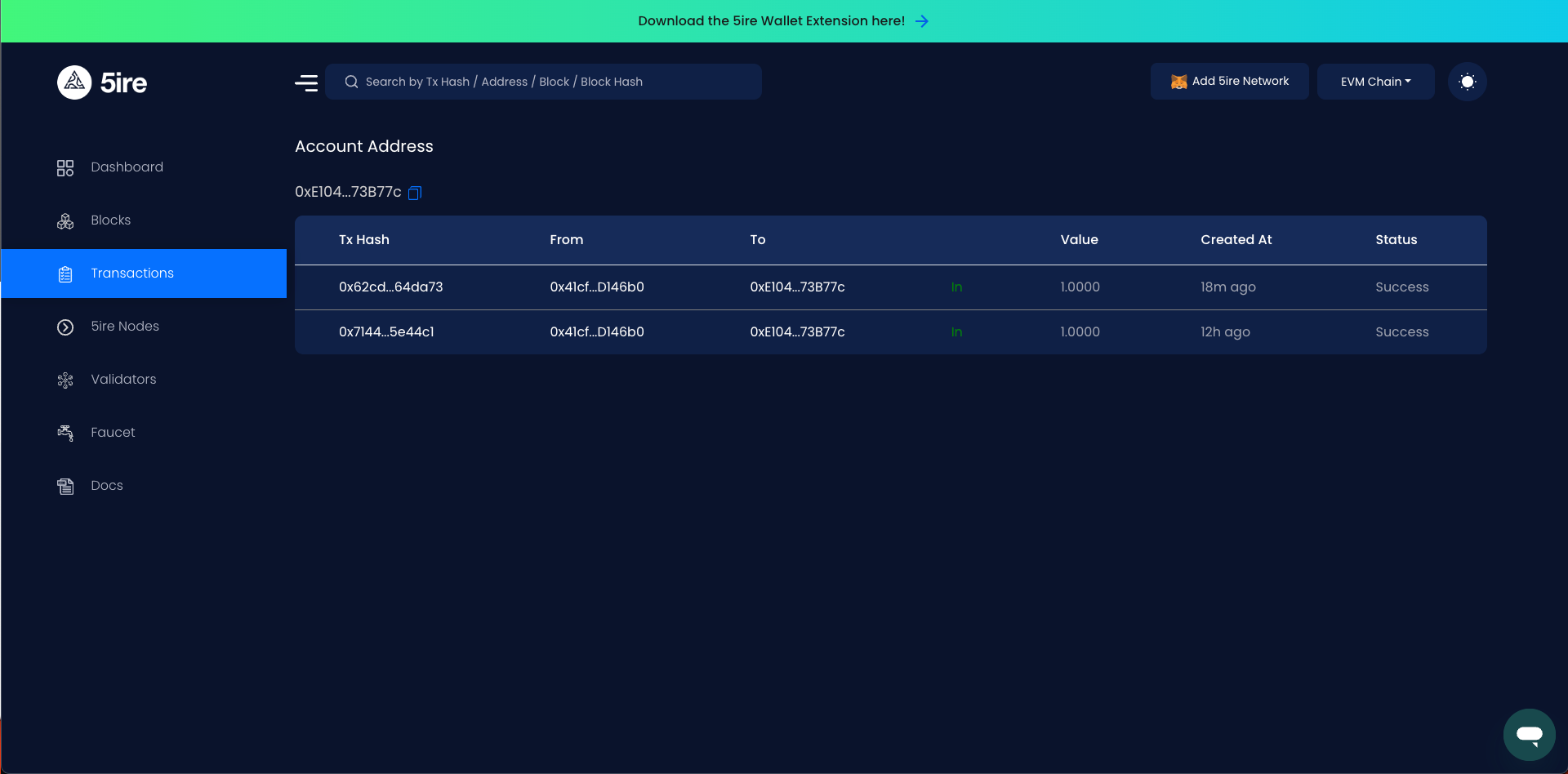This screenshot has height=774, width=1568.
Task: Click the 12h ago timestamp
Action: click(x=1225, y=332)
